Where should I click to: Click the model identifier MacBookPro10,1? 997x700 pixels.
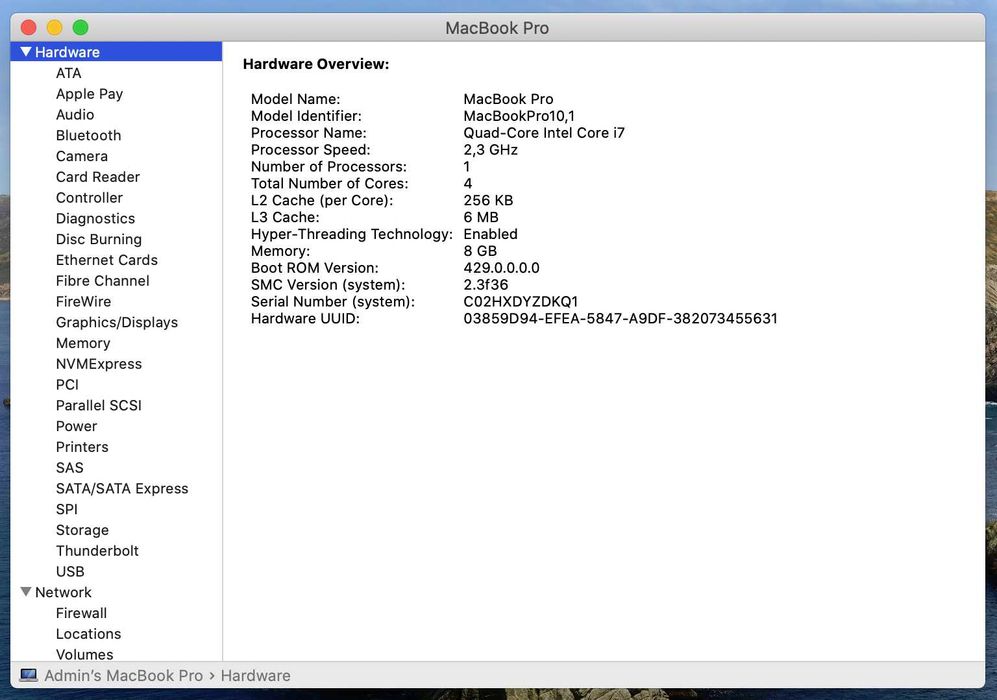click(x=519, y=116)
